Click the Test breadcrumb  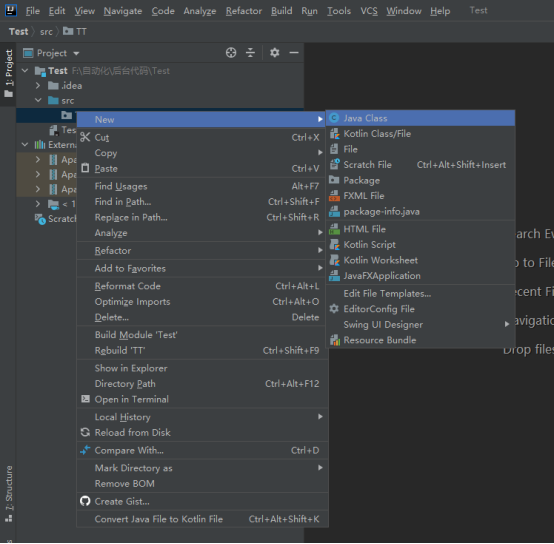coord(18,32)
